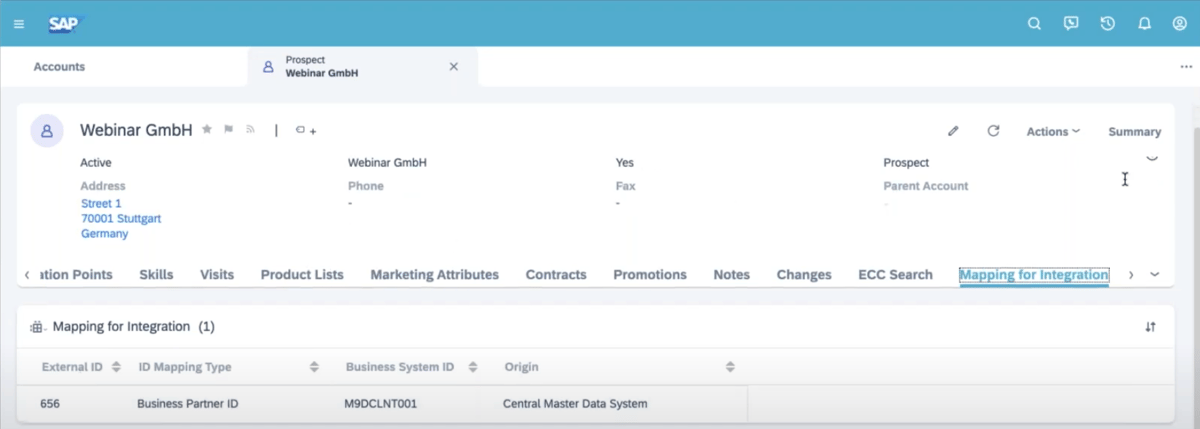Open the three-dot tab overflow menu
The height and width of the screenshot is (429, 1200).
coord(1186,67)
